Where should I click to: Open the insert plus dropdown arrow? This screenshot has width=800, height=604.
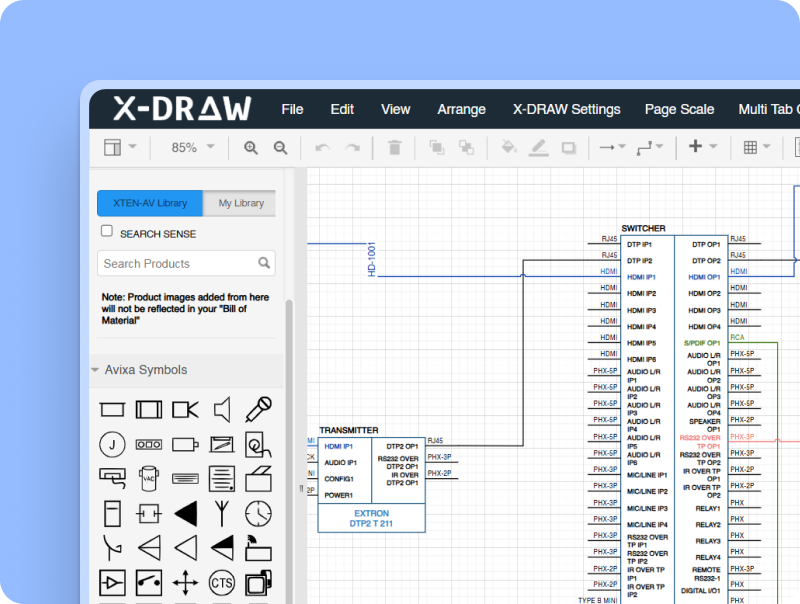(713, 146)
